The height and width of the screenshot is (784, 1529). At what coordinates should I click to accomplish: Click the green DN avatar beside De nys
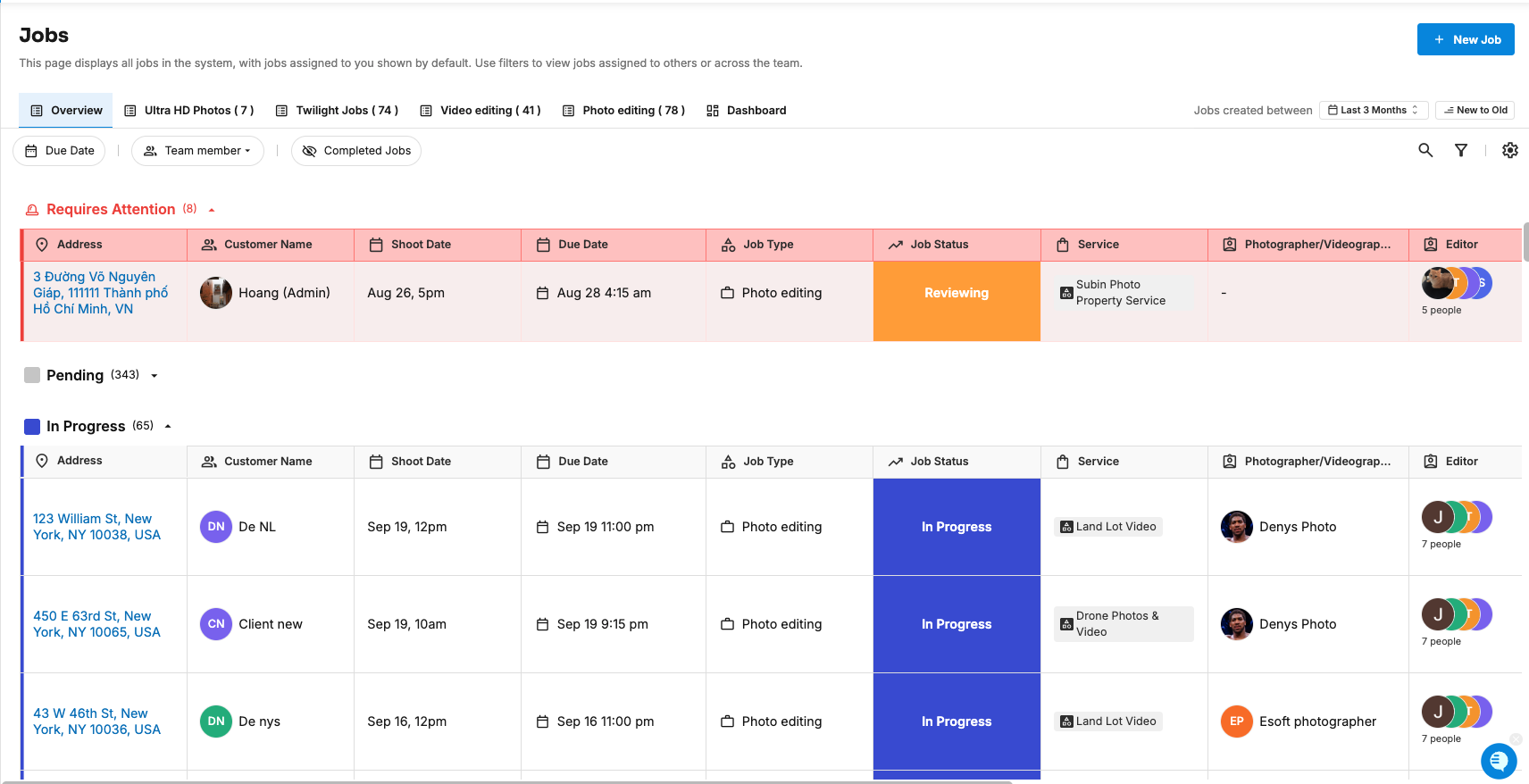(216, 721)
